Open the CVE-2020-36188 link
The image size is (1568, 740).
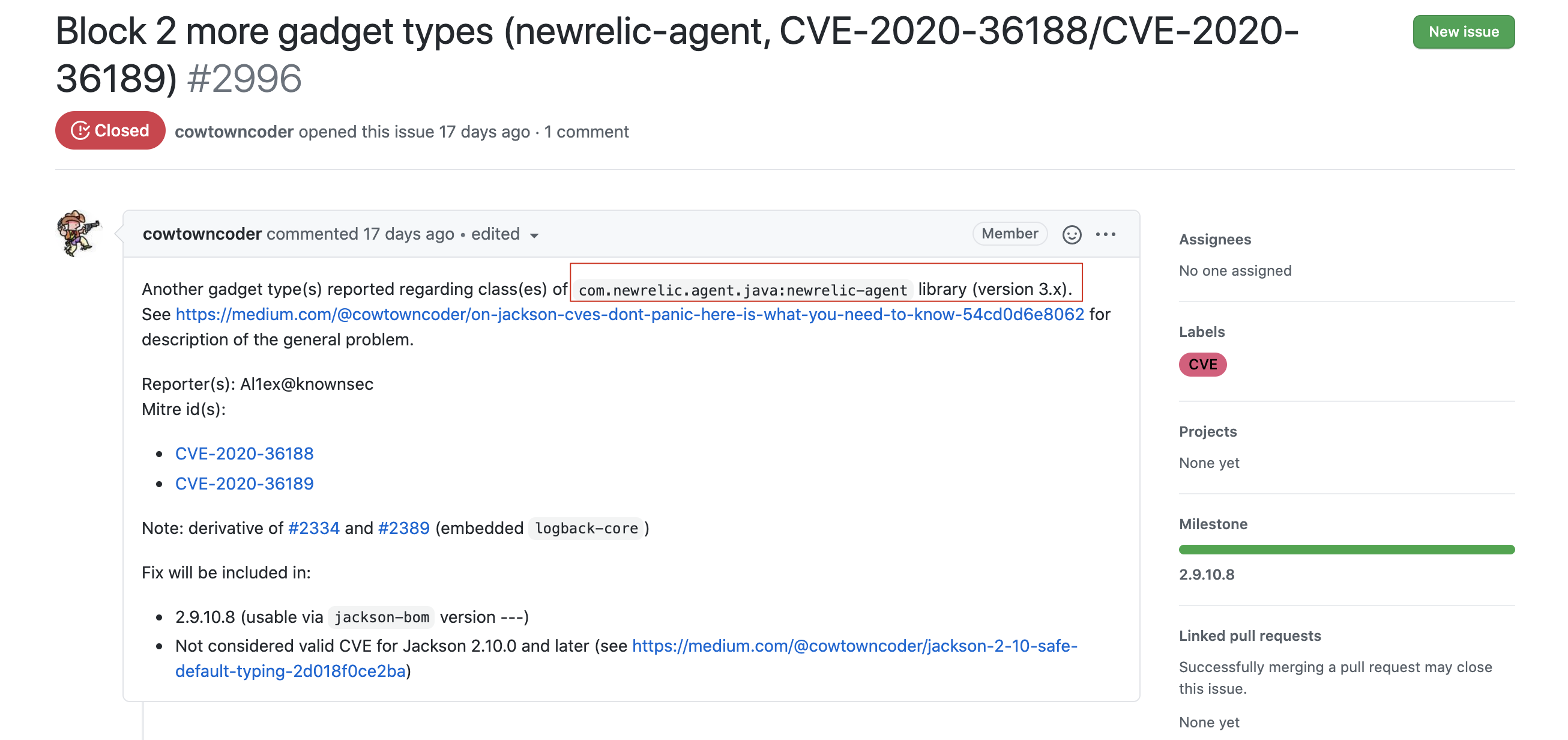point(244,453)
